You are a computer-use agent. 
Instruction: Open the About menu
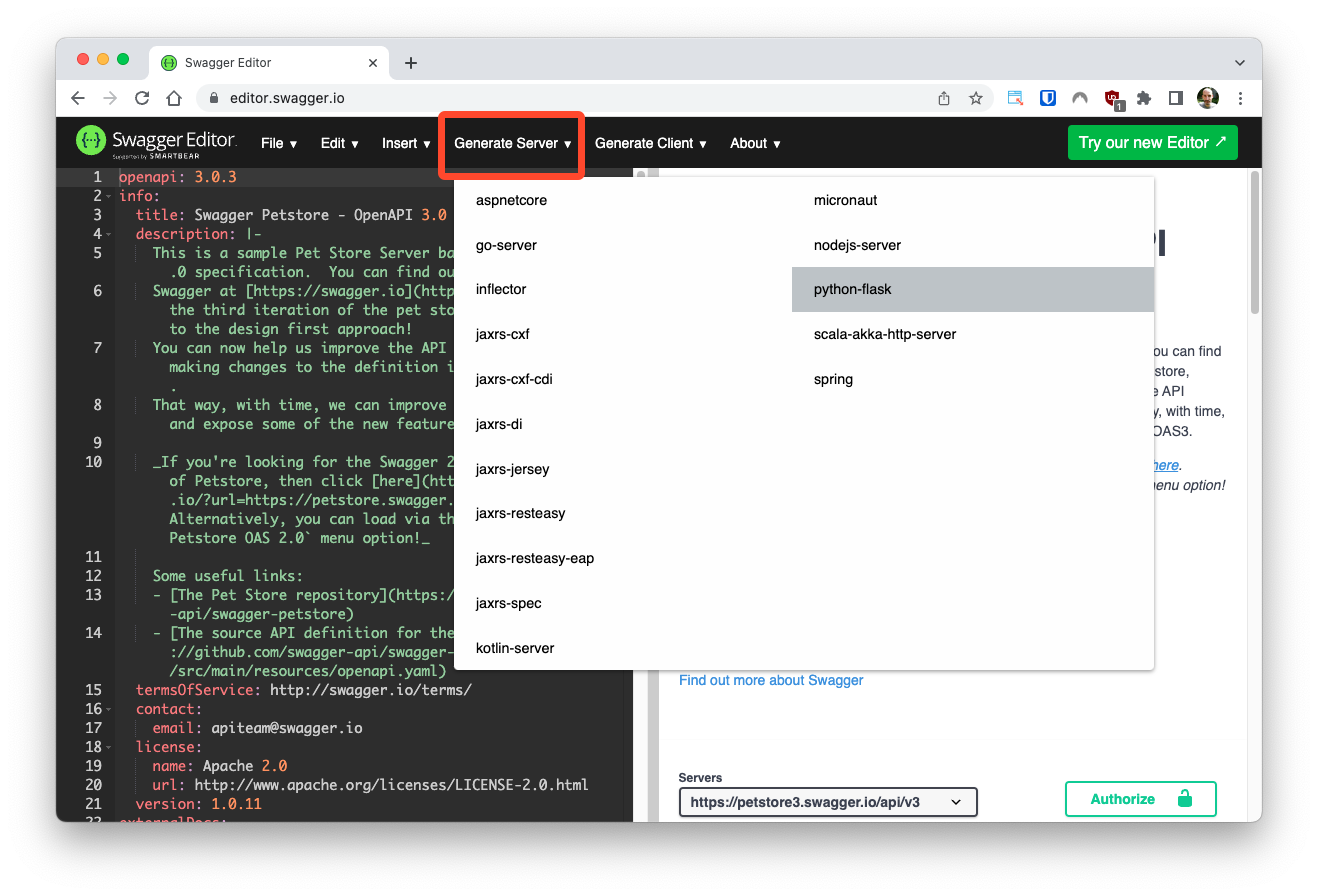[x=755, y=143]
